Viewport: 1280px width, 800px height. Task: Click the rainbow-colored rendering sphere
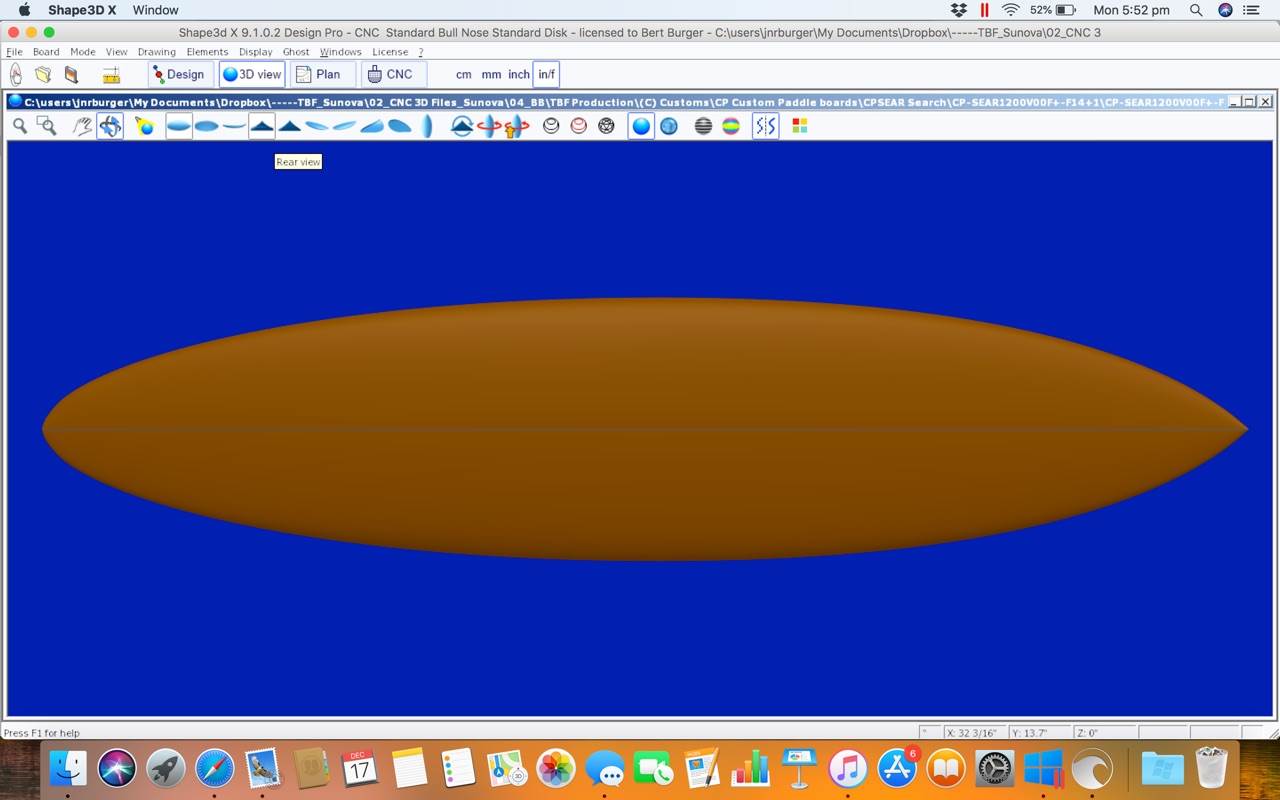click(731, 125)
